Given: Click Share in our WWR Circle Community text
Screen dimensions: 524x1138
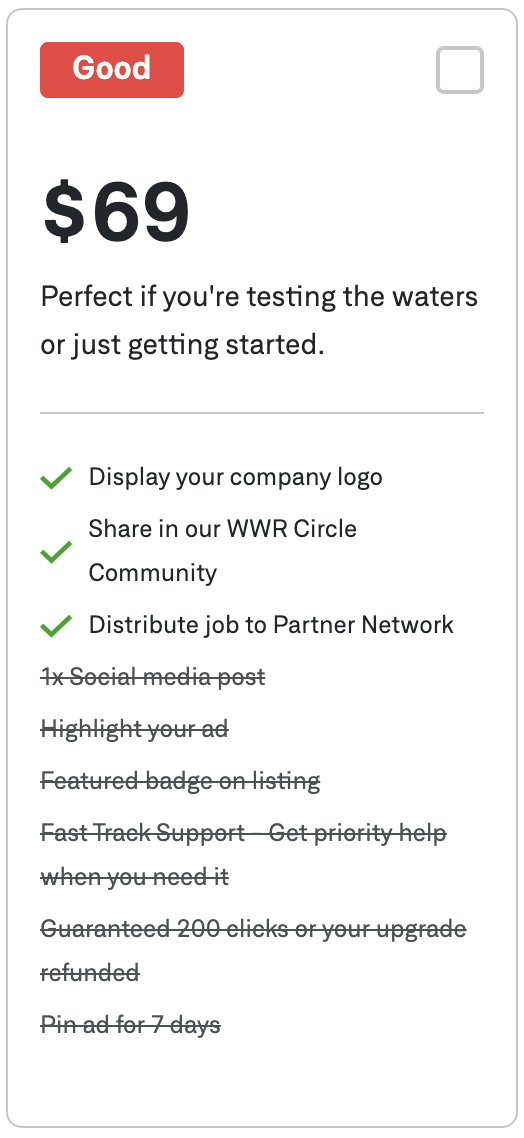Looking at the screenshot, I should point(223,550).
